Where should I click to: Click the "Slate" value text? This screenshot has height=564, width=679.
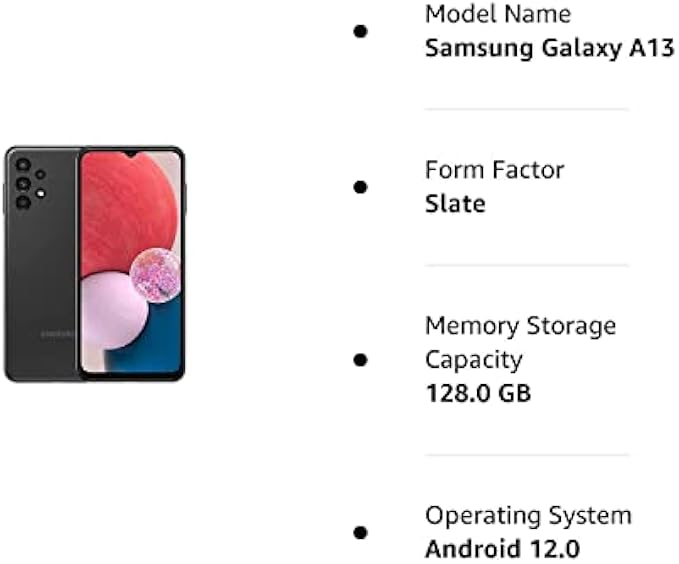click(x=455, y=204)
